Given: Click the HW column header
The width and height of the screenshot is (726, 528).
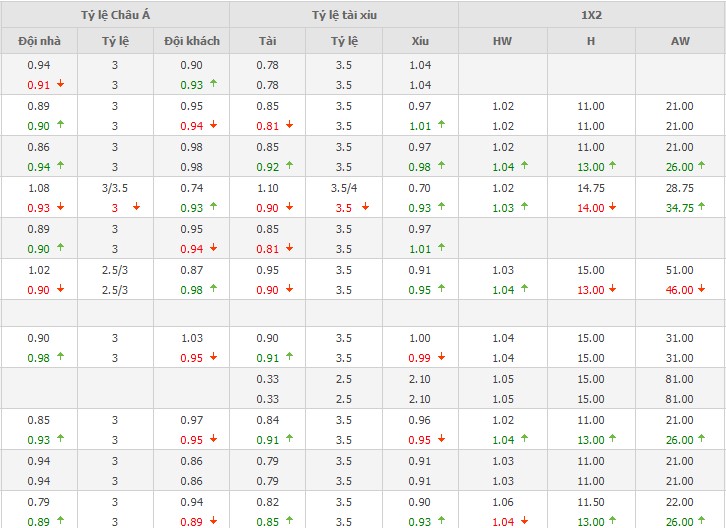Looking at the screenshot, I should (502, 41).
